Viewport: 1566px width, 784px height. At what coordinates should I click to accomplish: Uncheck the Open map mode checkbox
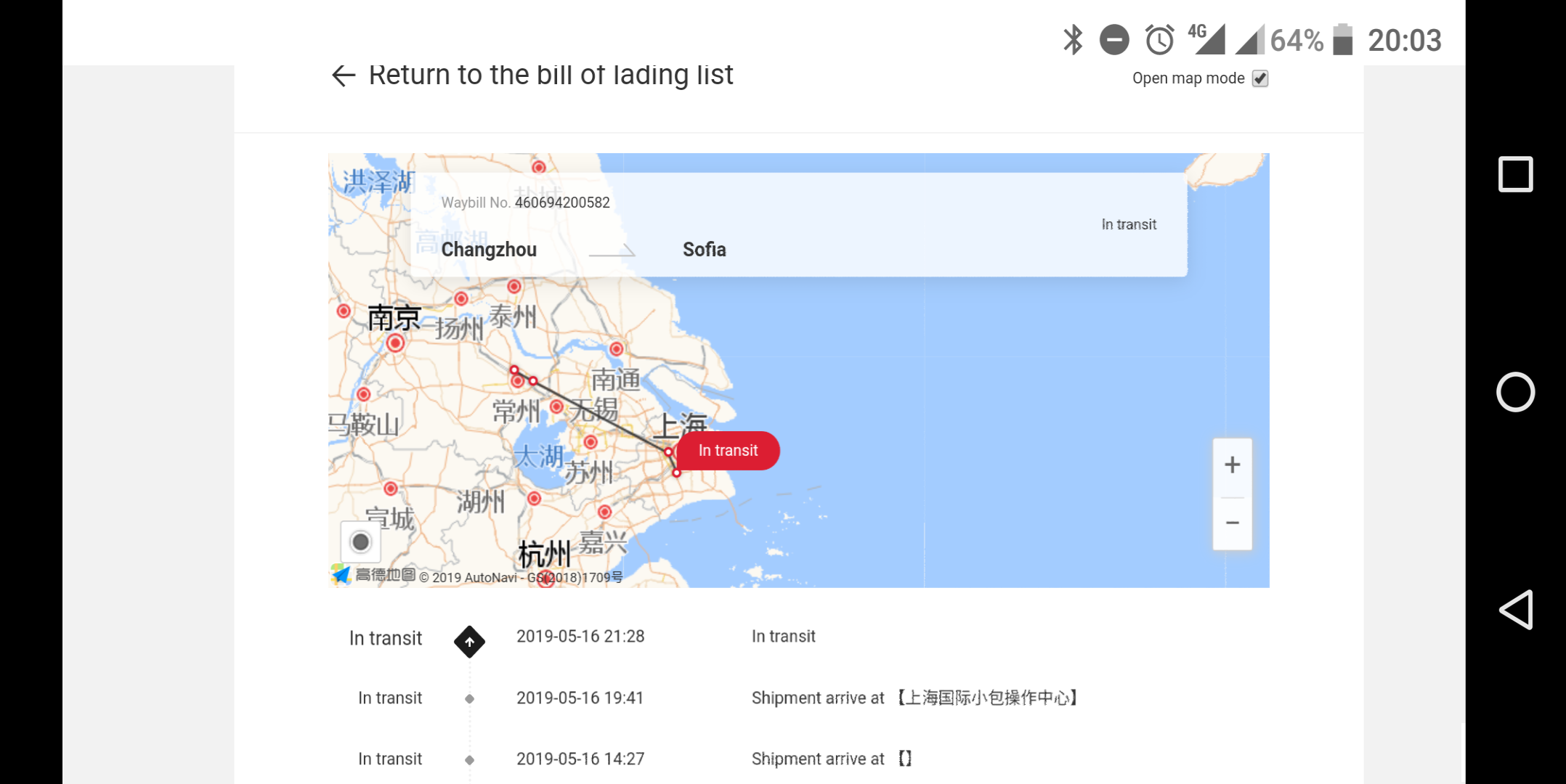pyautogui.click(x=1260, y=78)
